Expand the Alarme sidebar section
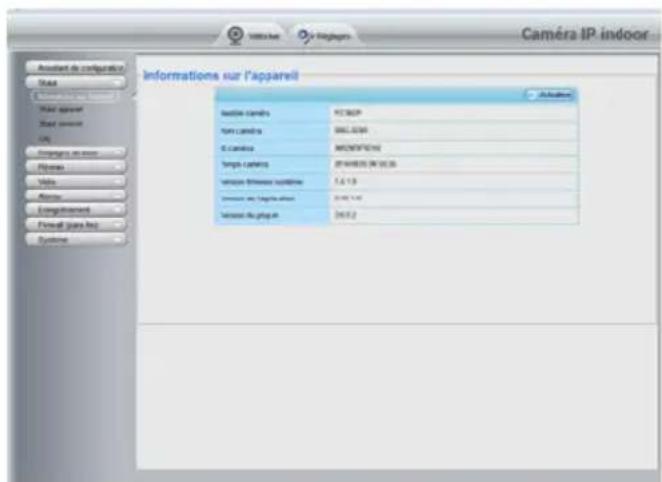This screenshot has height=482, width=662. pyautogui.click(x=76, y=196)
